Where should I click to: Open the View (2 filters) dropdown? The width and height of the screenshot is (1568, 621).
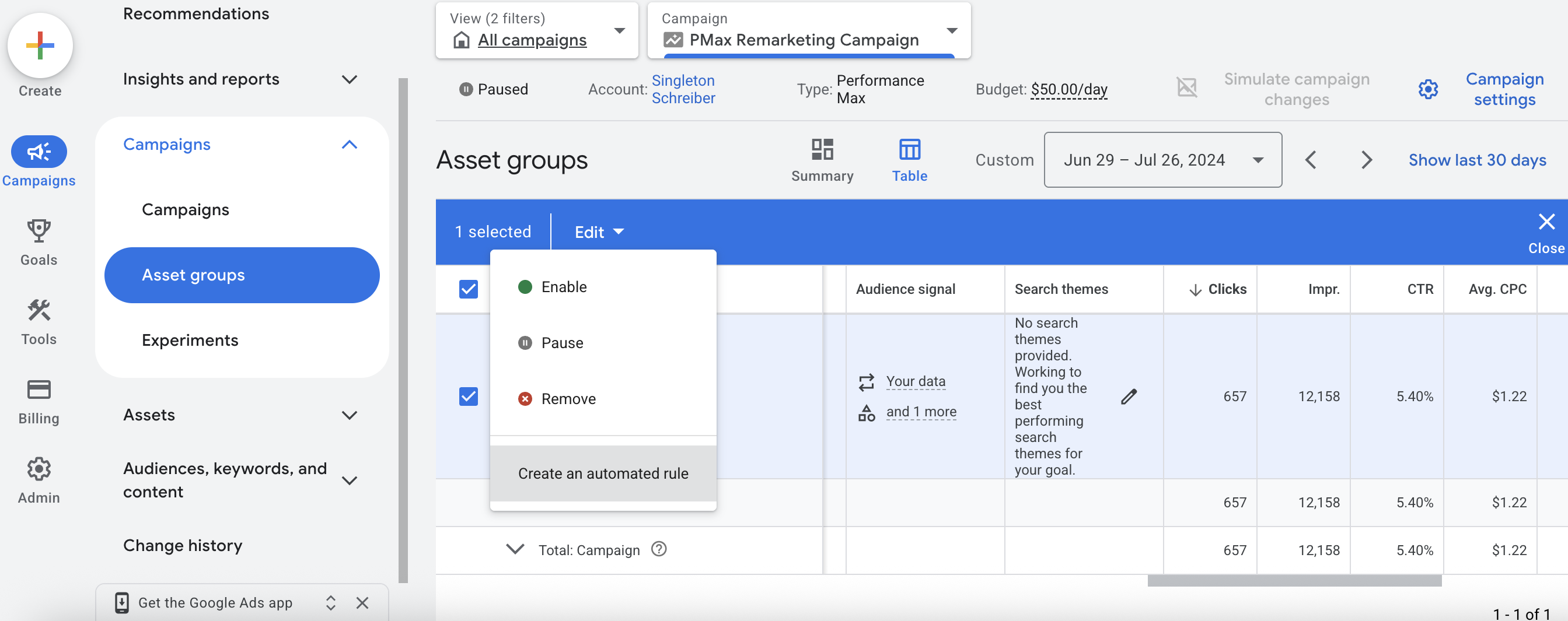tap(537, 30)
